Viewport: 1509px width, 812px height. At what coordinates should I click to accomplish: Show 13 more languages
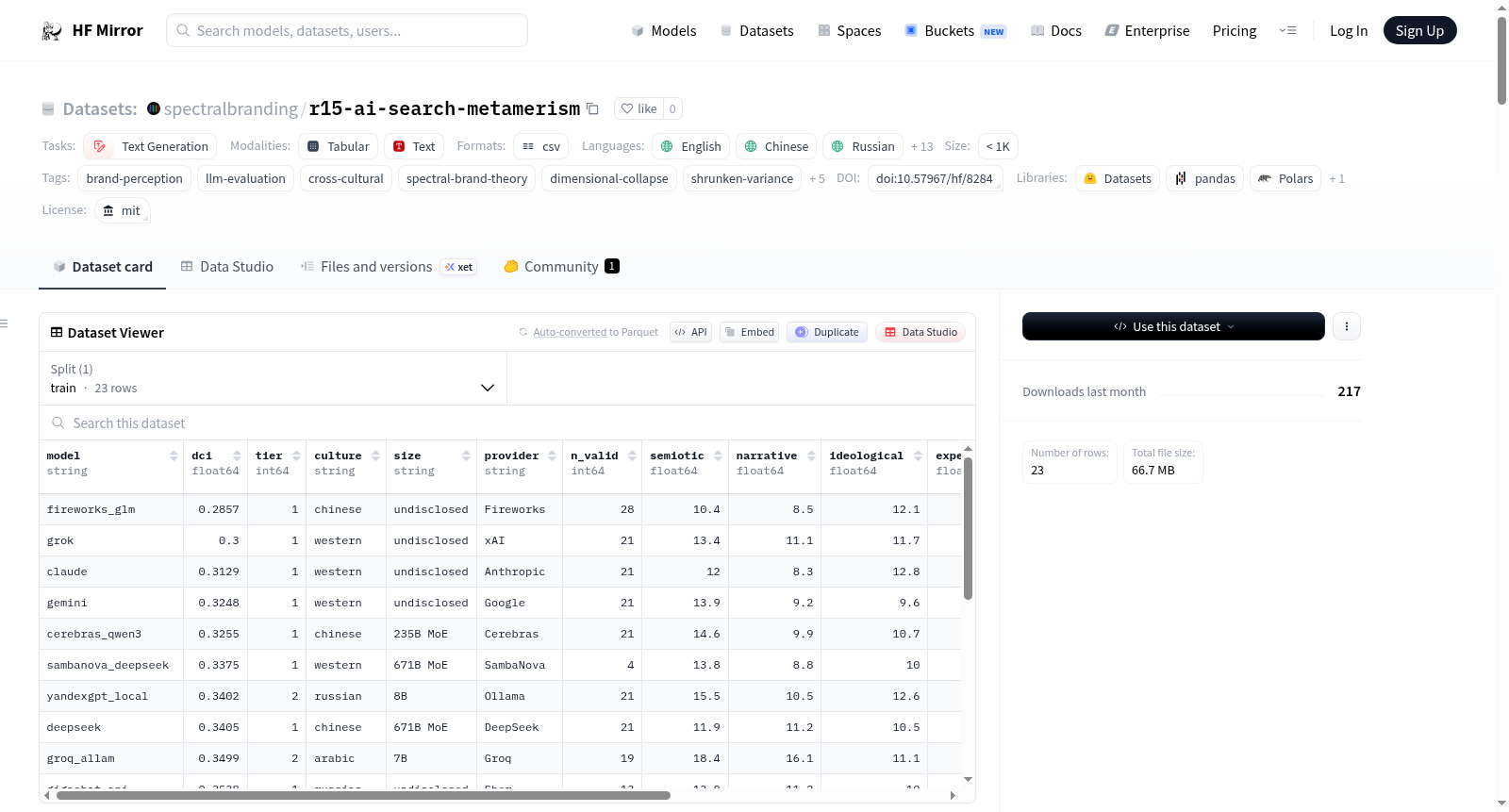[x=921, y=146]
